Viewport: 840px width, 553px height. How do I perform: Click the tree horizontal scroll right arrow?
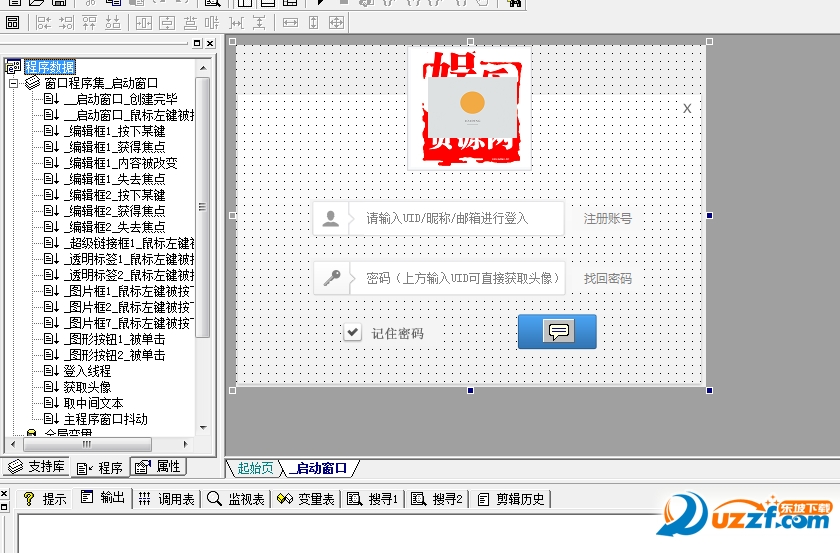click(x=185, y=444)
